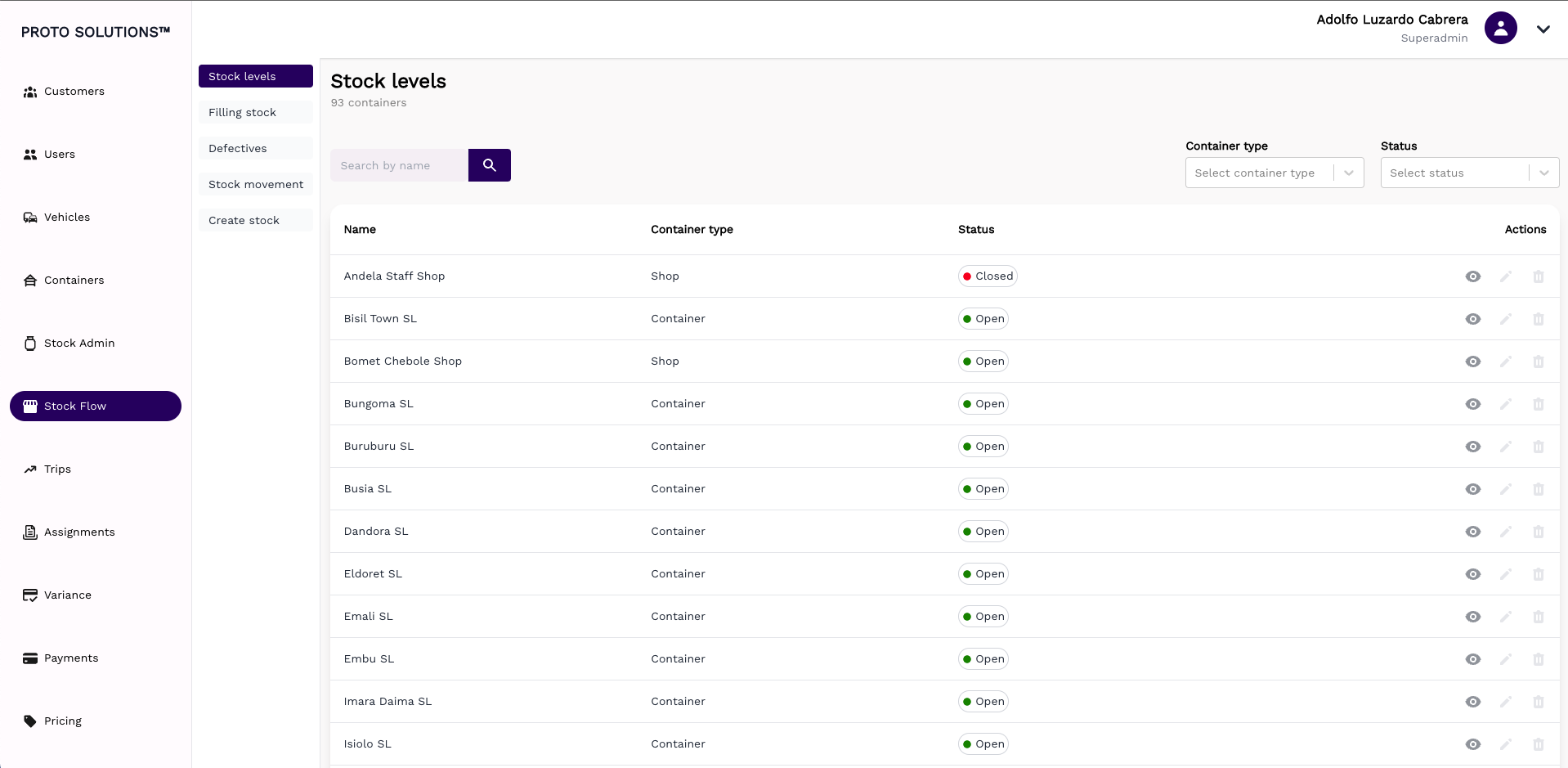The width and height of the screenshot is (1568, 768).
Task: Edit Embu SL with pencil icon
Action: pyautogui.click(x=1506, y=659)
